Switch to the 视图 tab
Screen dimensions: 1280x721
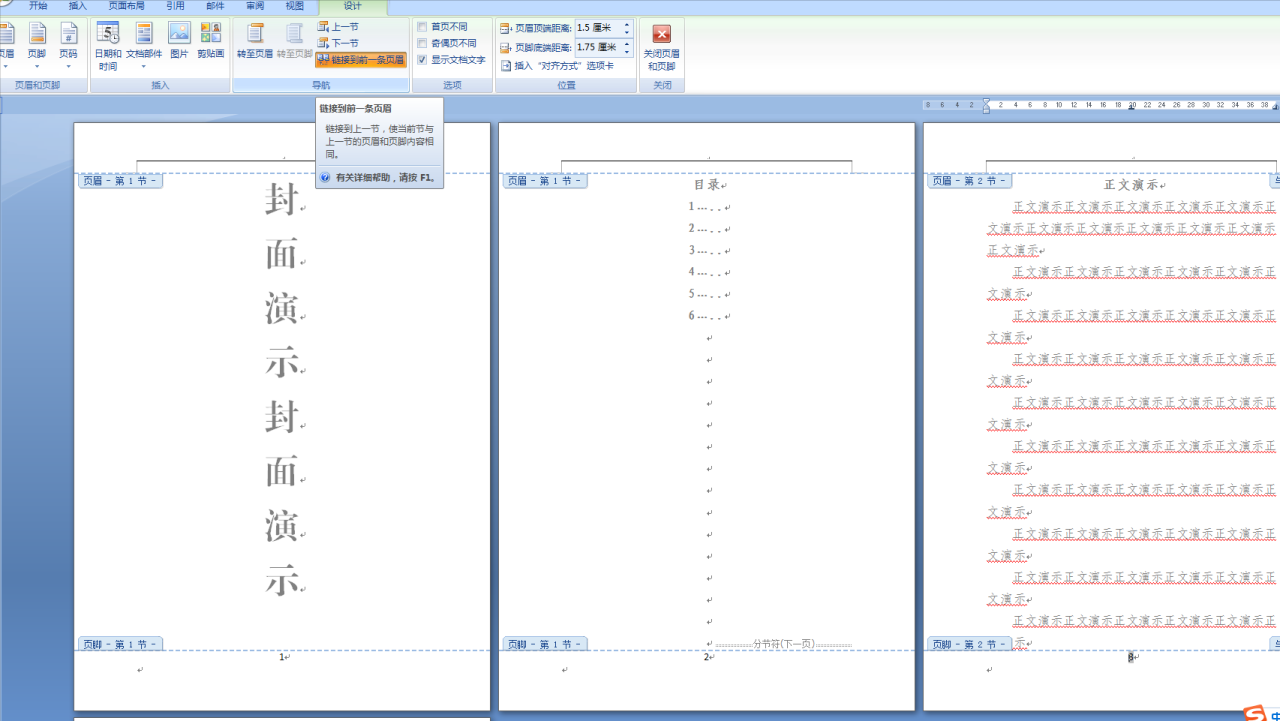295,6
